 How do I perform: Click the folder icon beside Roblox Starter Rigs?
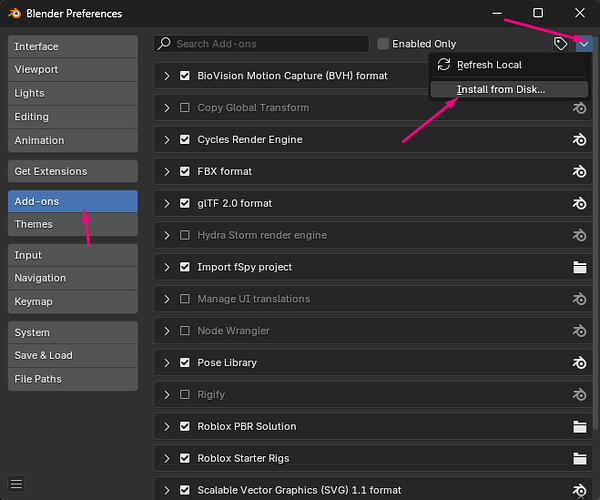579,458
